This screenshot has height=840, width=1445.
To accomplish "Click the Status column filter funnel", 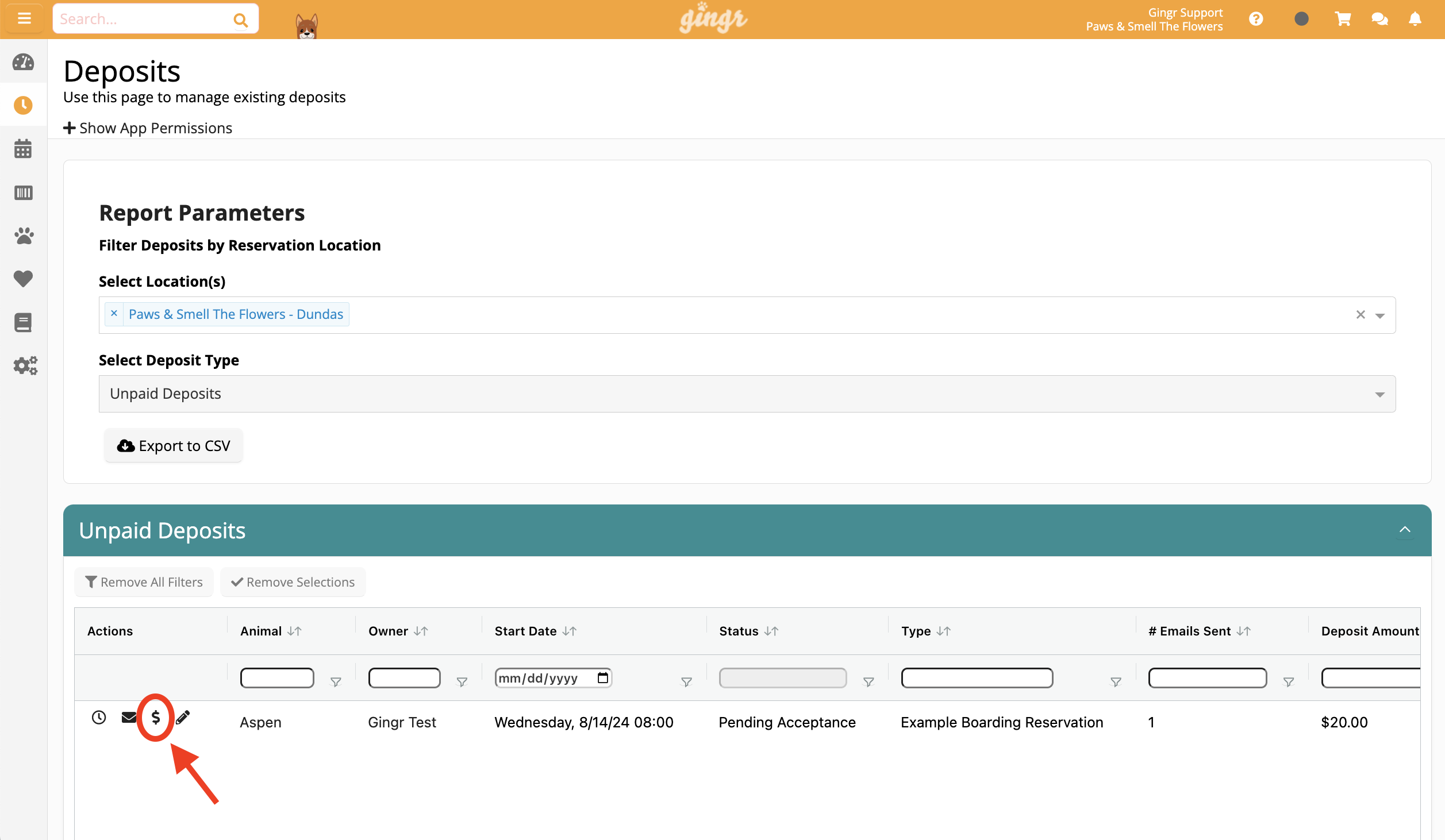I will pos(868,682).
